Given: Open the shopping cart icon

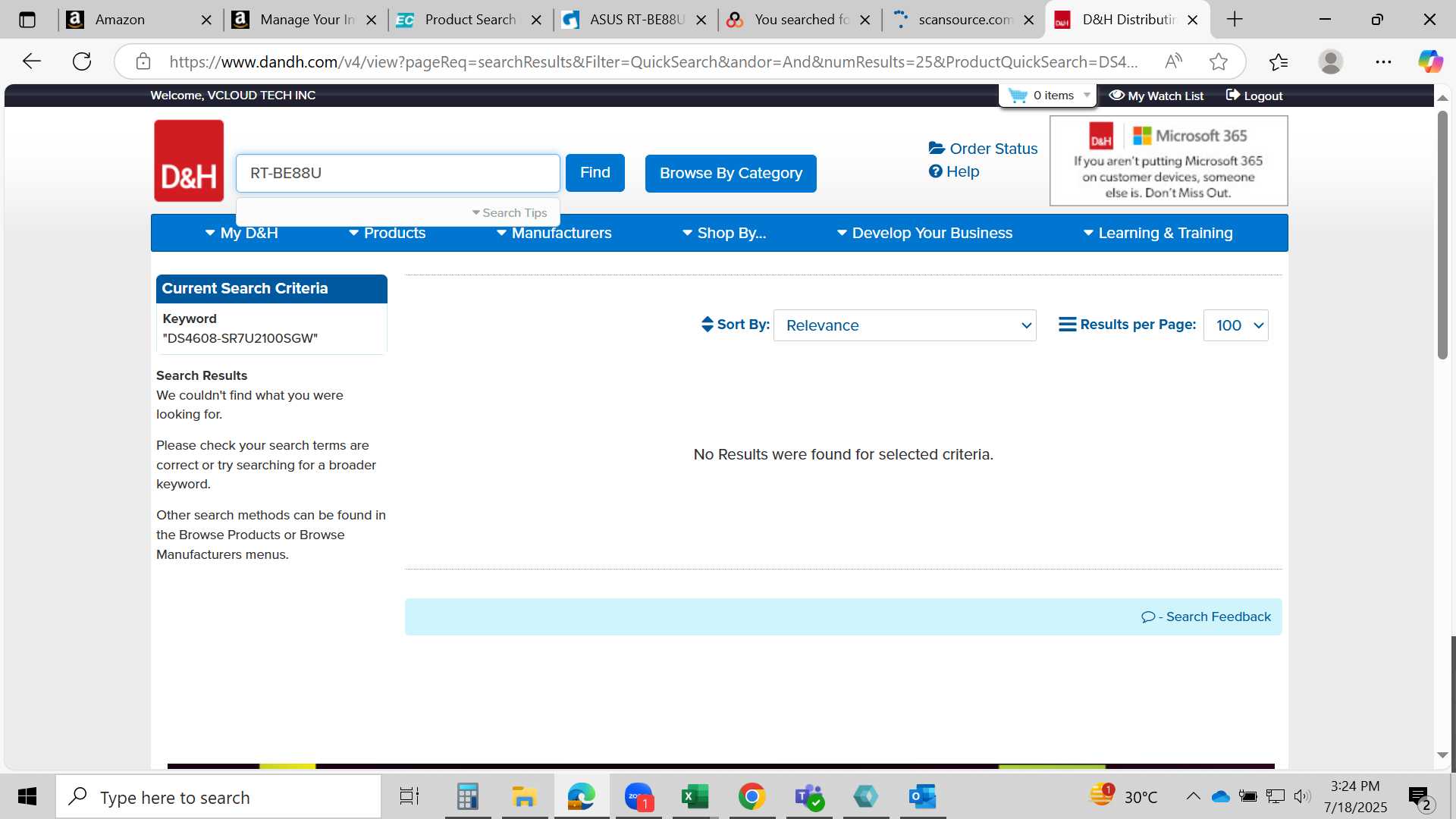Looking at the screenshot, I should 1018,96.
